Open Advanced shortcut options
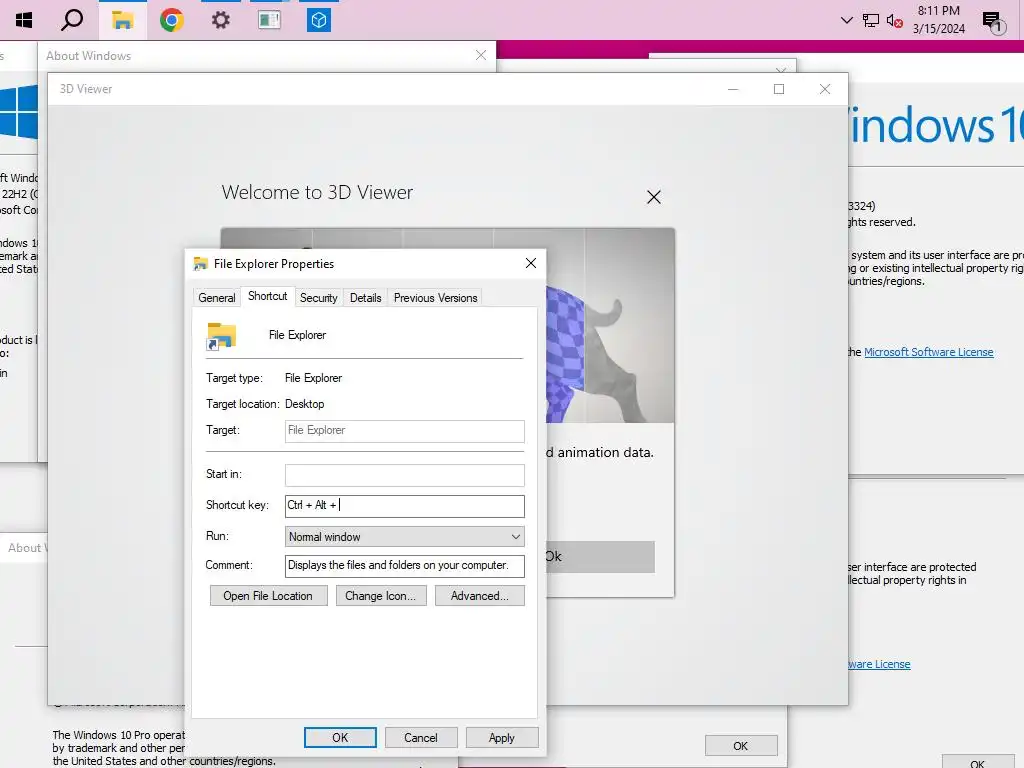The image size is (1024, 768). click(479, 596)
